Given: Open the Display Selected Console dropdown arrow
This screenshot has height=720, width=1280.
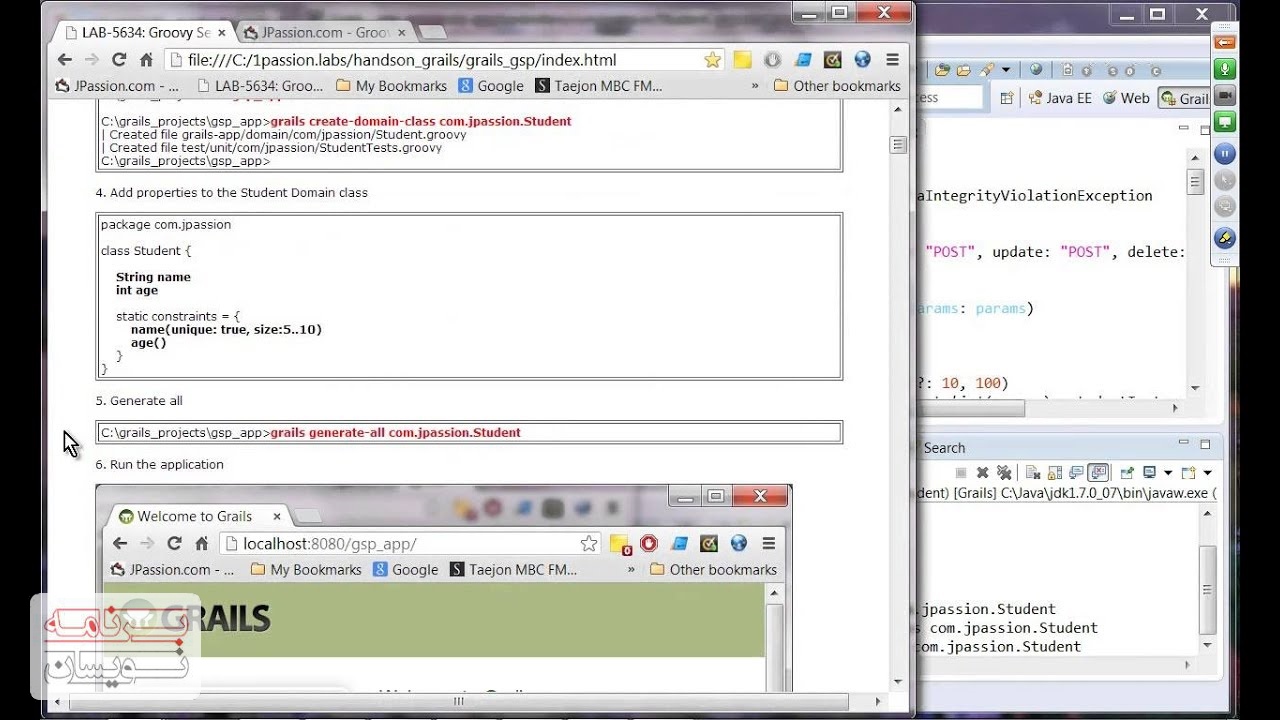Looking at the screenshot, I should 1167,473.
